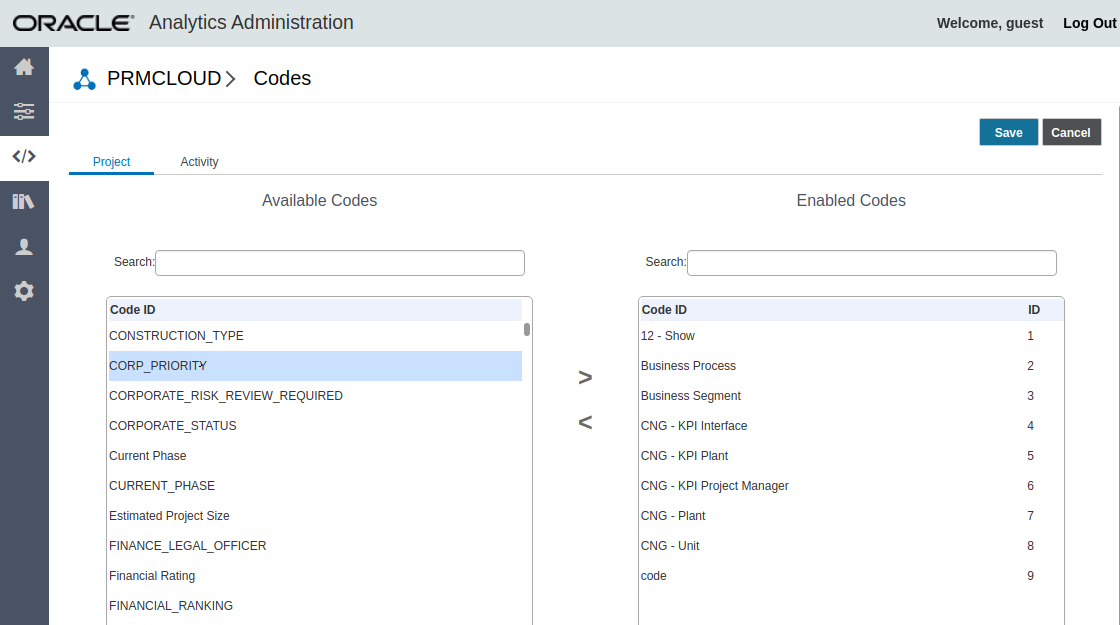Open the configuration sliders icon in the sidebar
This screenshot has height=625, width=1120.
[24, 112]
